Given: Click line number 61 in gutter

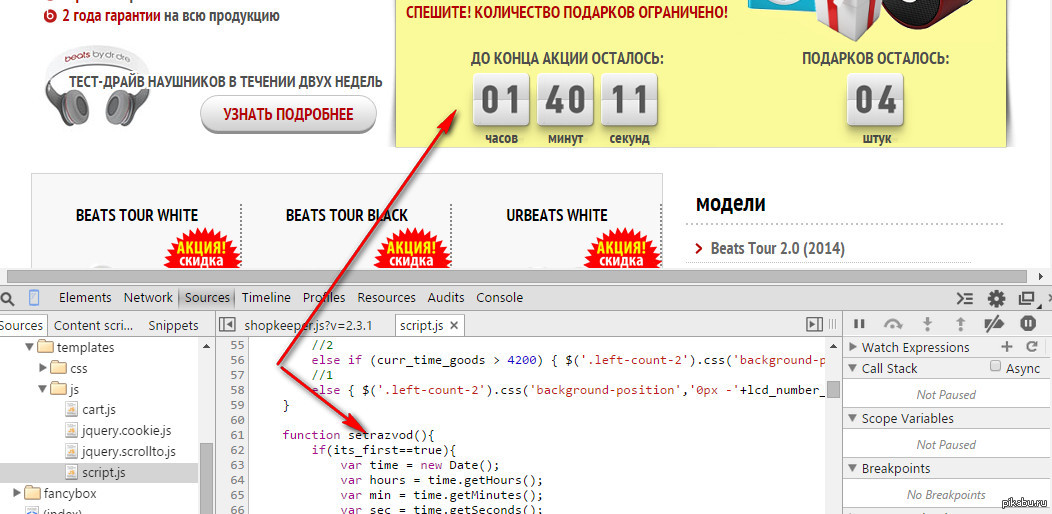Looking at the screenshot, I should 238,434.
